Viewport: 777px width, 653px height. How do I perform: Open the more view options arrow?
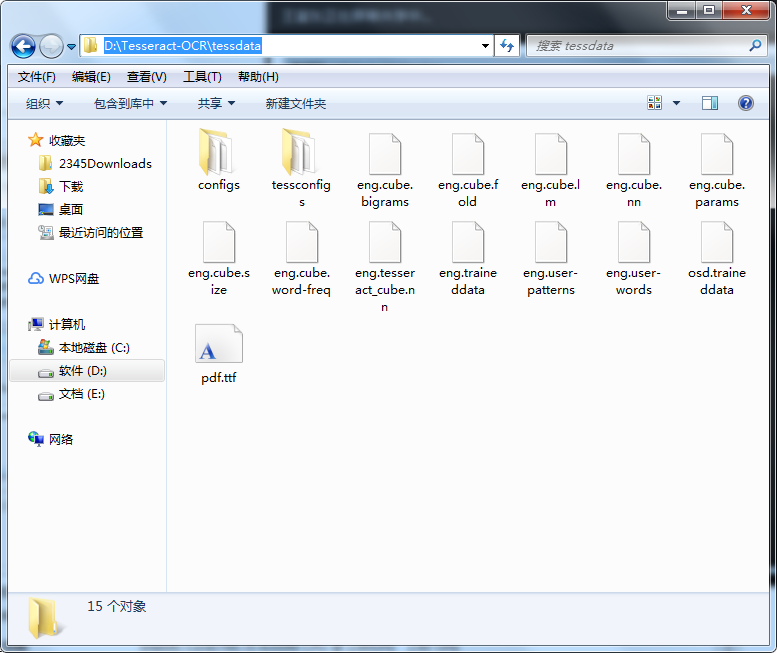676,103
